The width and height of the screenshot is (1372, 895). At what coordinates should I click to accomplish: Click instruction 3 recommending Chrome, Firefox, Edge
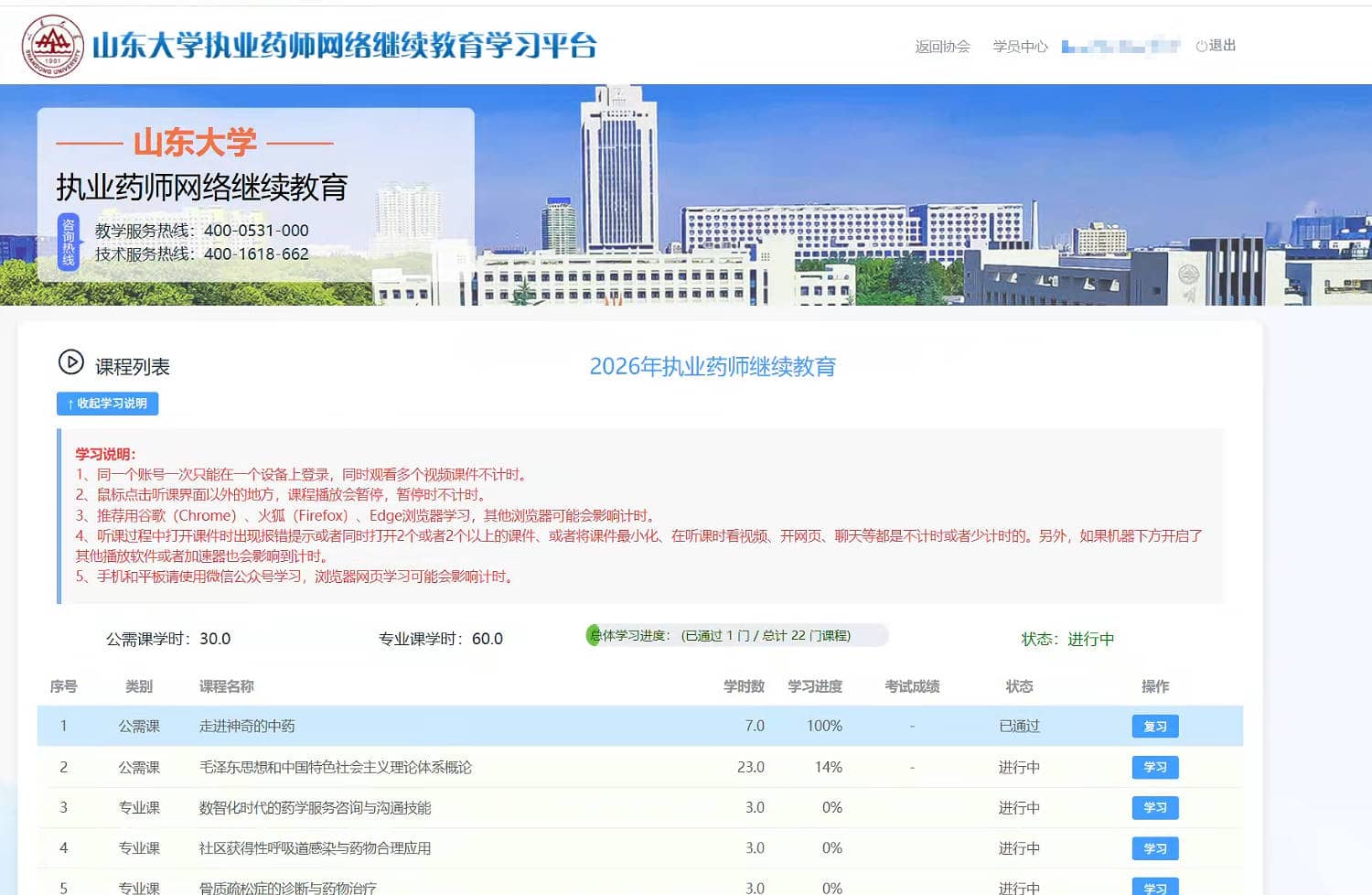click(368, 515)
